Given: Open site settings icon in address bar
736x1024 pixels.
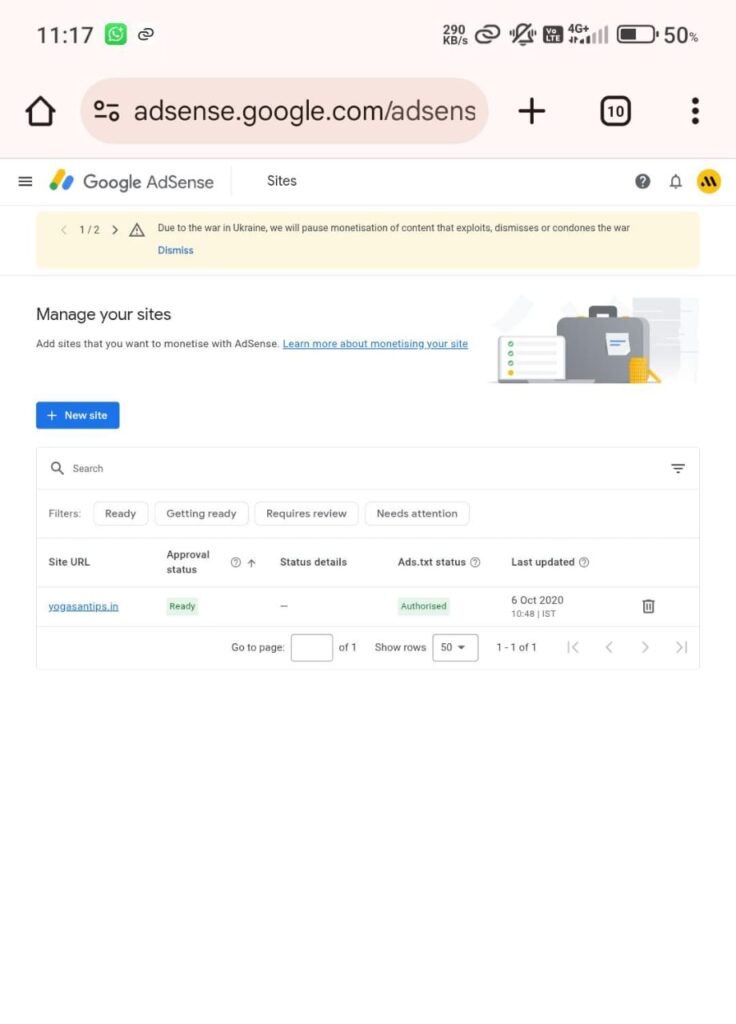Looking at the screenshot, I should pyautogui.click(x=106, y=111).
